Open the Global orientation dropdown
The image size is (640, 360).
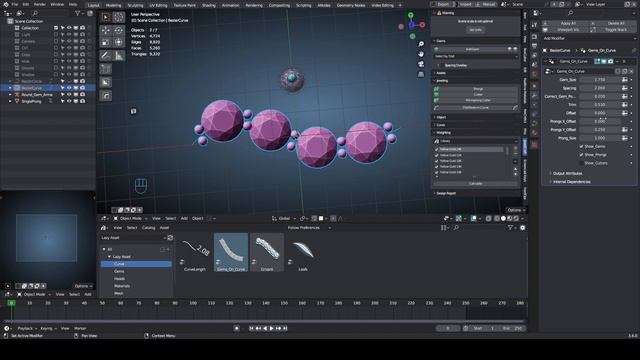click(x=284, y=218)
